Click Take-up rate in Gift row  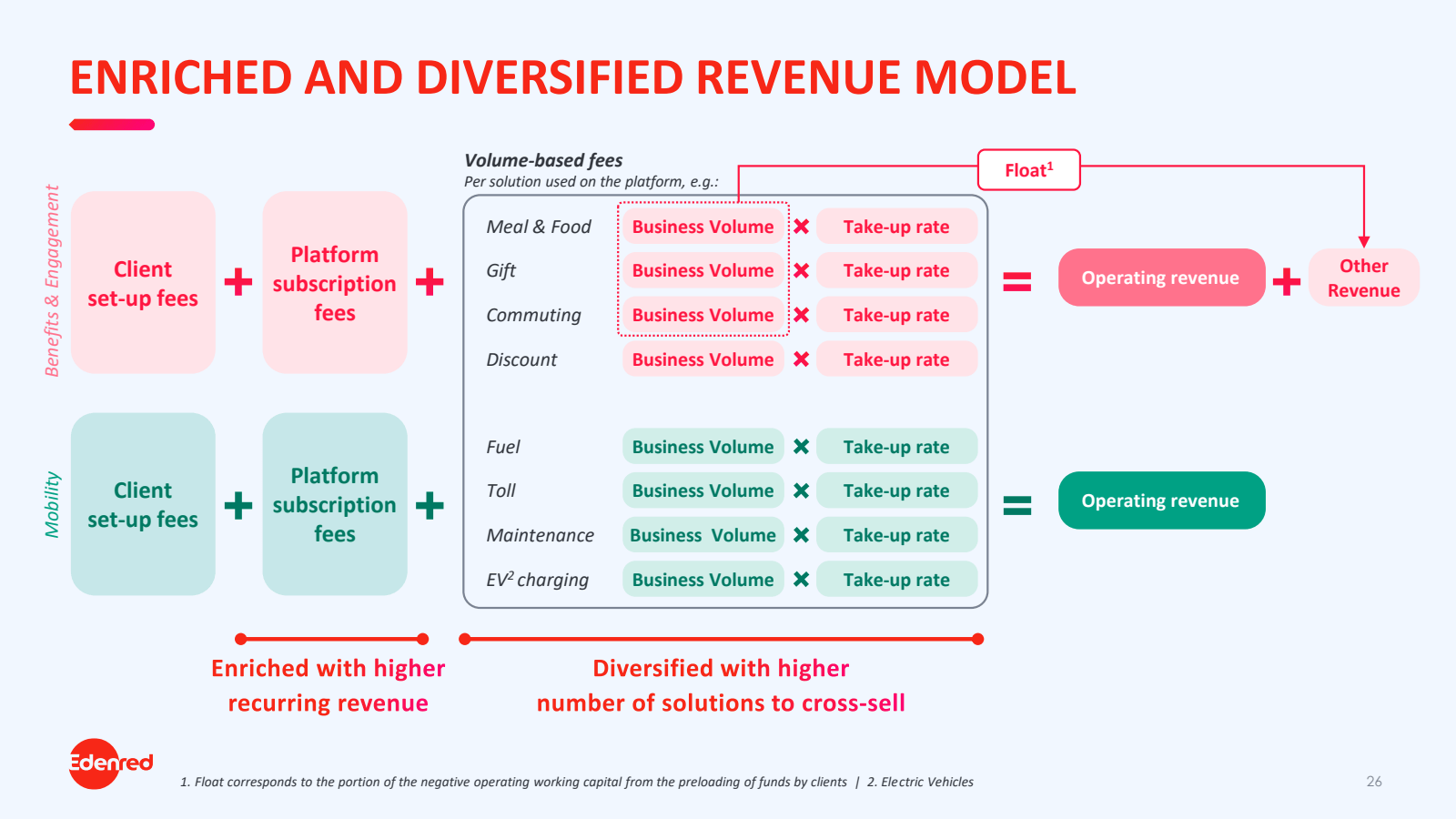pos(897,270)
